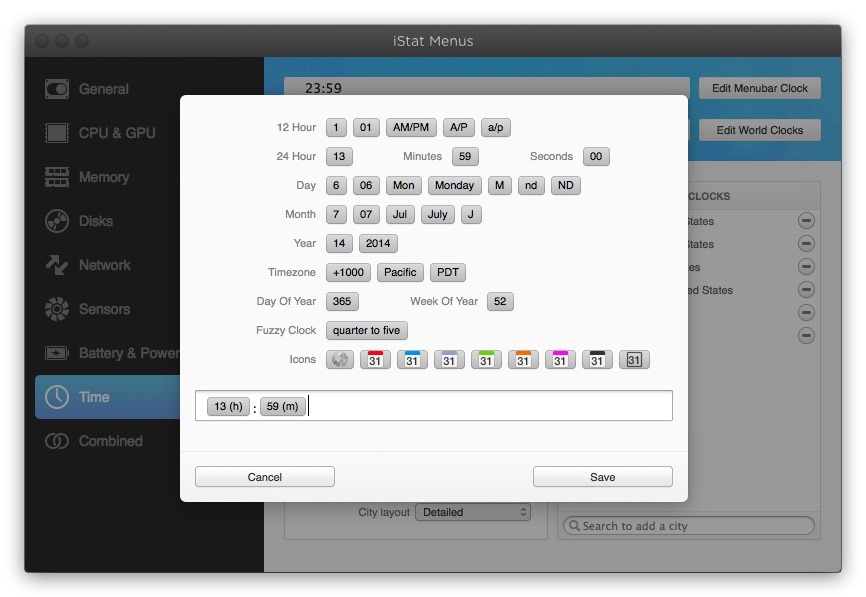This screenshot has height=597, width=866.
Task: Pick the magenta calendar icon token
Action: (x=560, y=360)
